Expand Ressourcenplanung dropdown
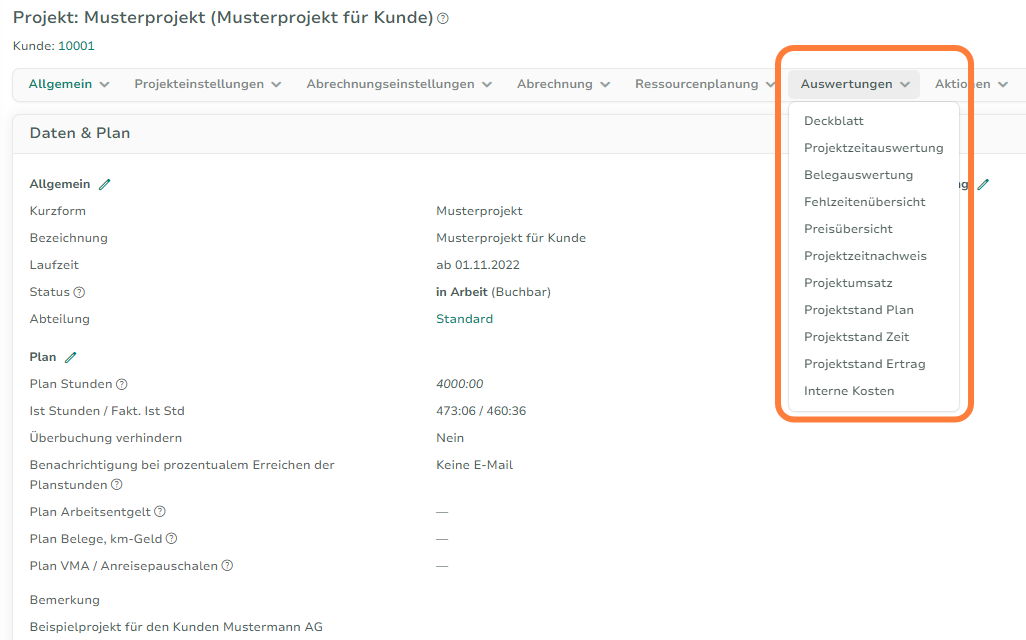Image resolution: width=1026 pixels, height=640 pixels. tap(705, 84)
